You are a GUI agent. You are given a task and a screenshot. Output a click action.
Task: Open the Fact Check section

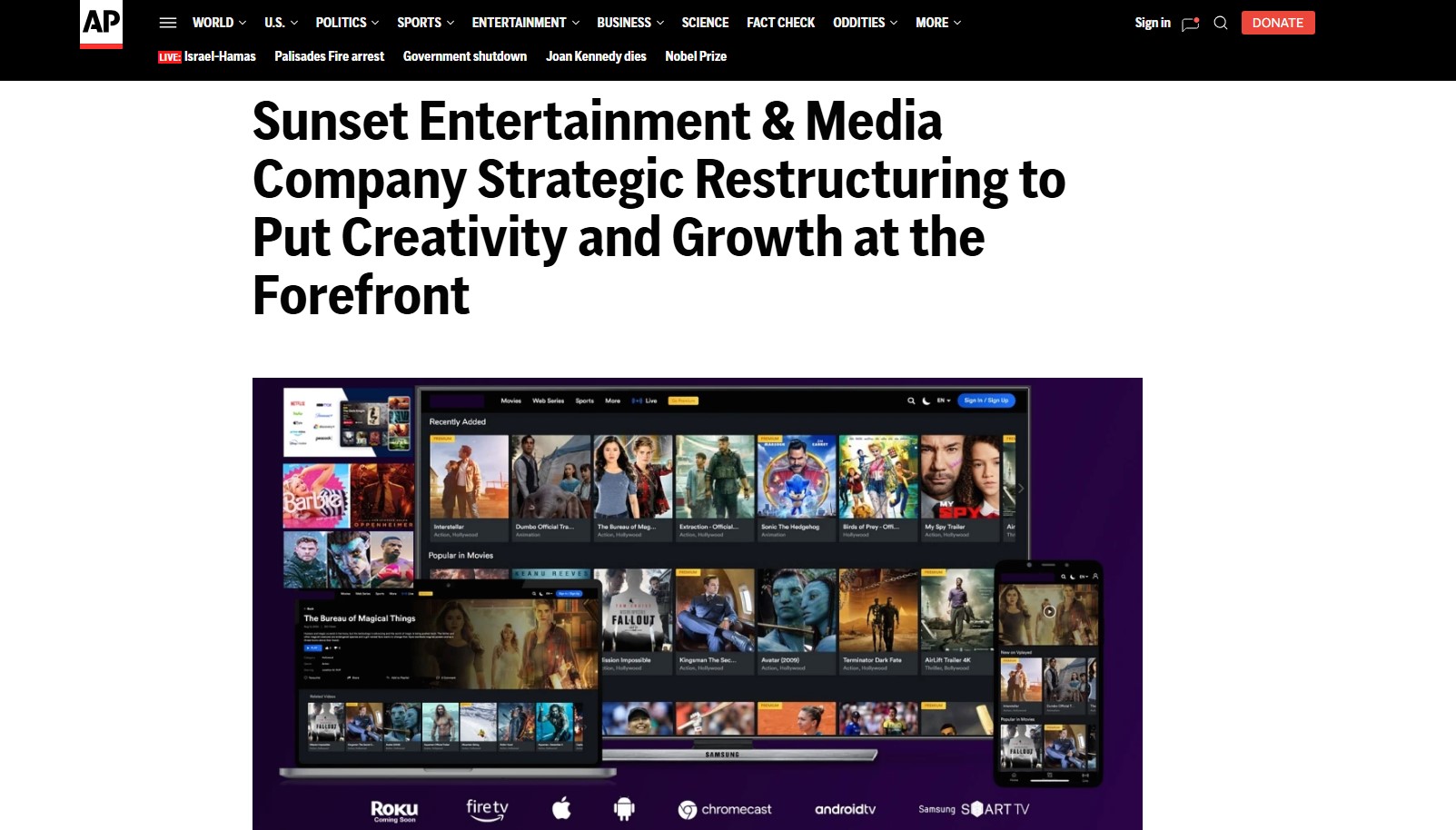coord(780,23)
